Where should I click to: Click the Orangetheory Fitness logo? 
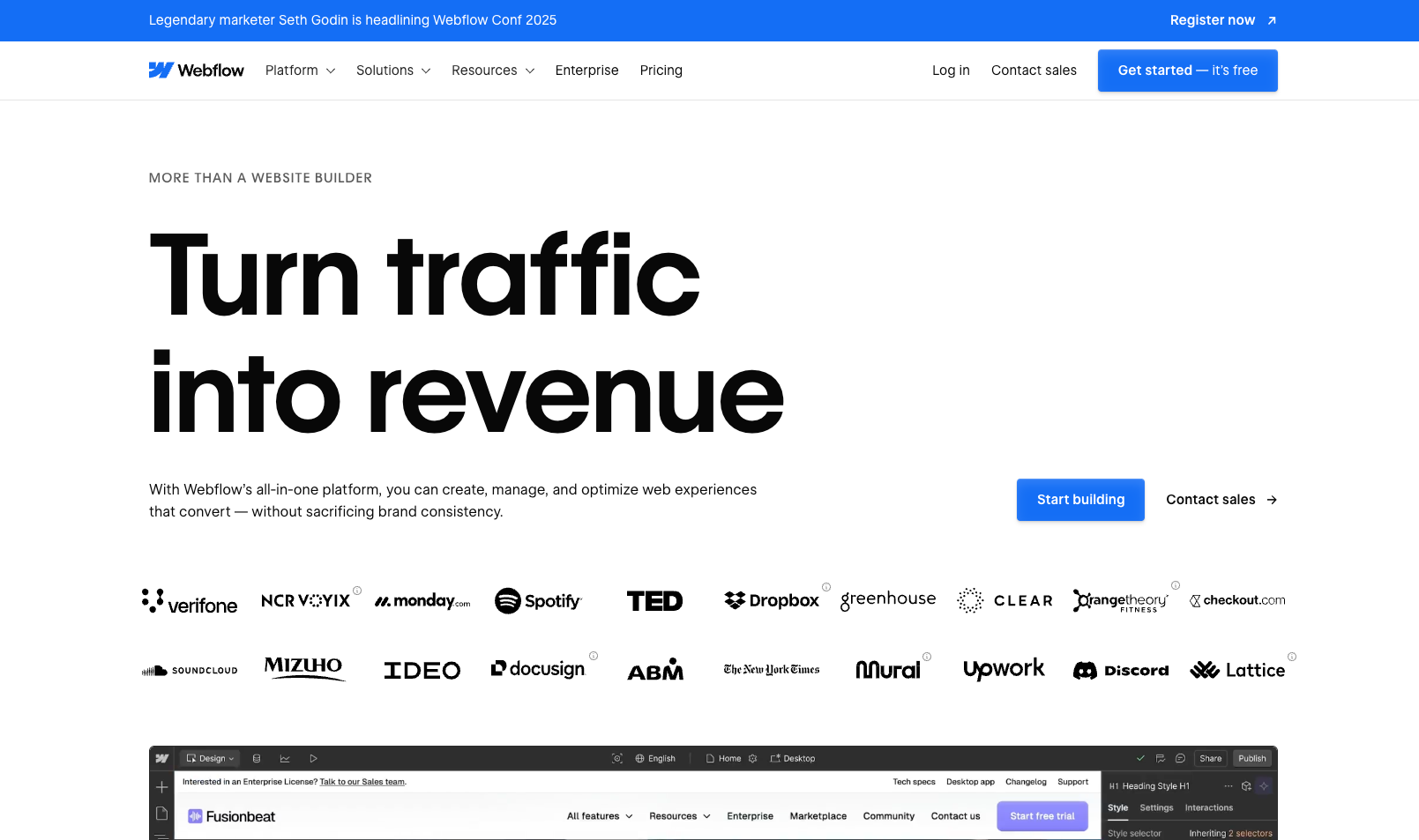point(1120,601)
